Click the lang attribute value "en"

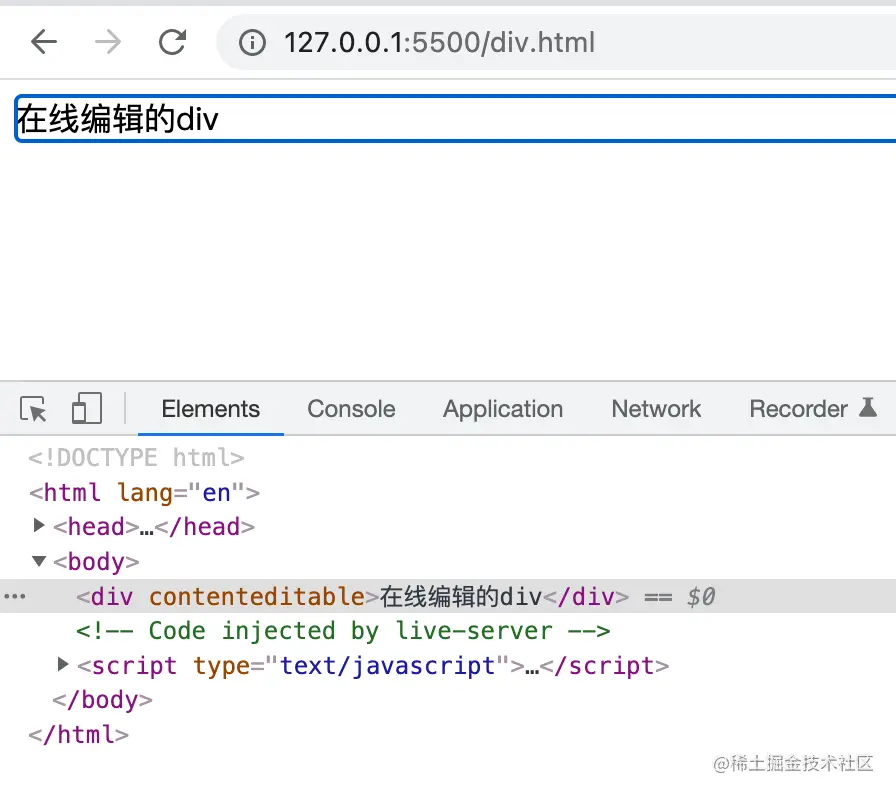click(x=216, y=493)
